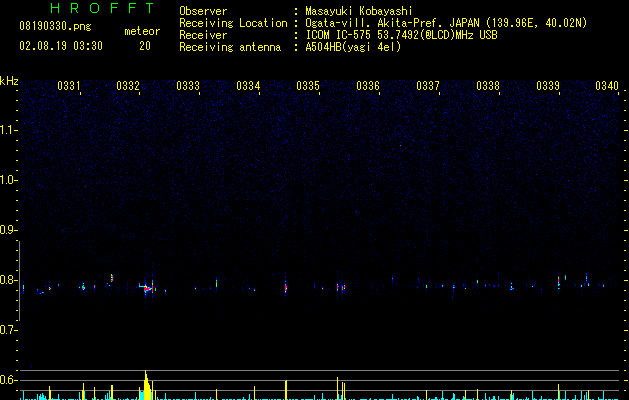Screen dimensions: 629x400
Task: Click the strong meteor echo after 0332
Action: point(147,287)
